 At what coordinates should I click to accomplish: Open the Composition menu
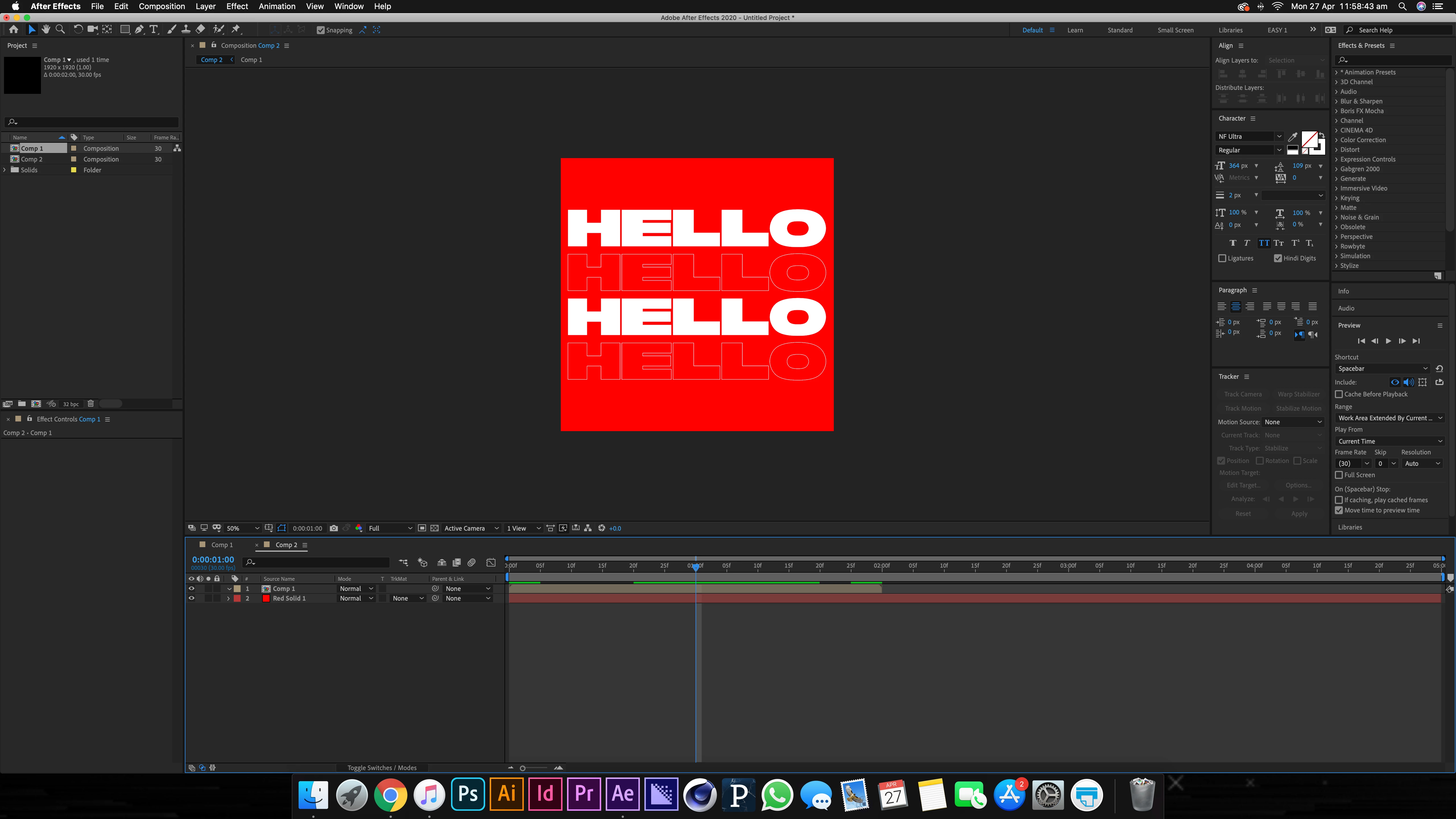162,6
